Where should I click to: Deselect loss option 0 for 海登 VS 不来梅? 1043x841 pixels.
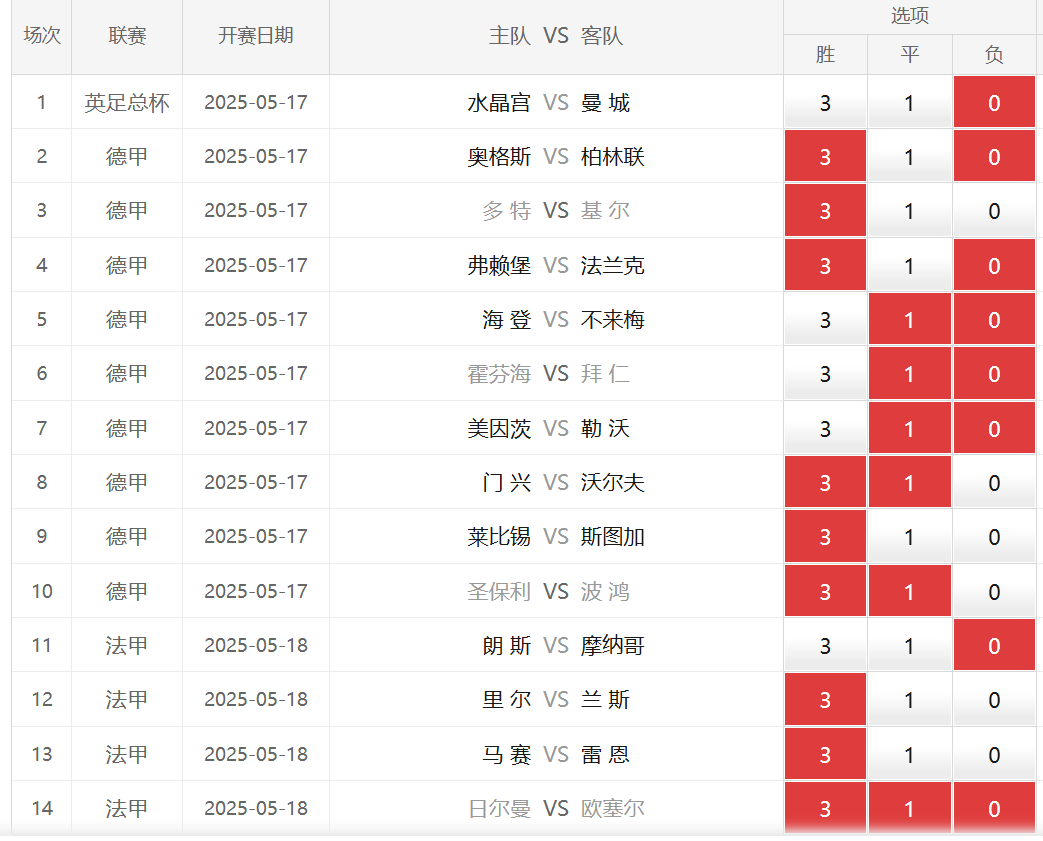[994, 319]
